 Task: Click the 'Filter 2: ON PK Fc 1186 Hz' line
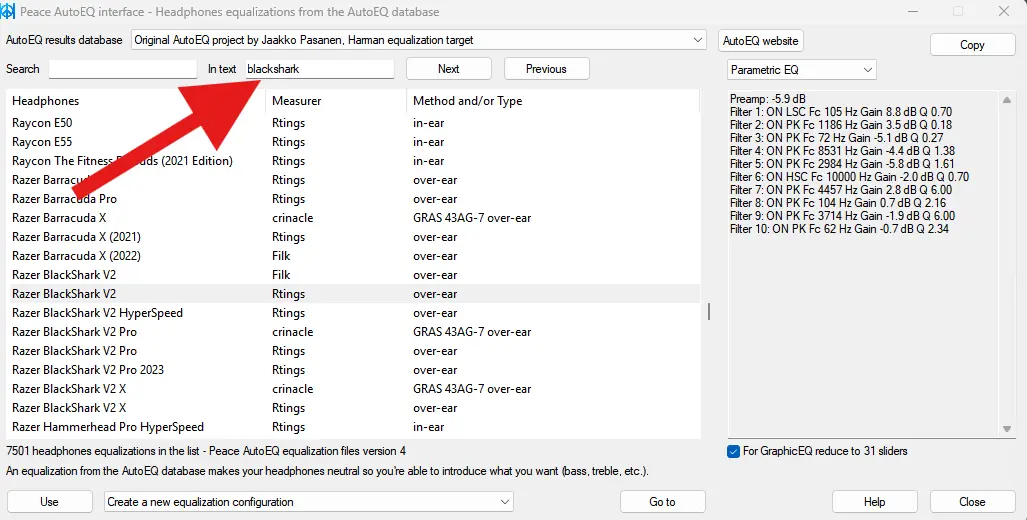pyautogui.click(x=841, y=125)
